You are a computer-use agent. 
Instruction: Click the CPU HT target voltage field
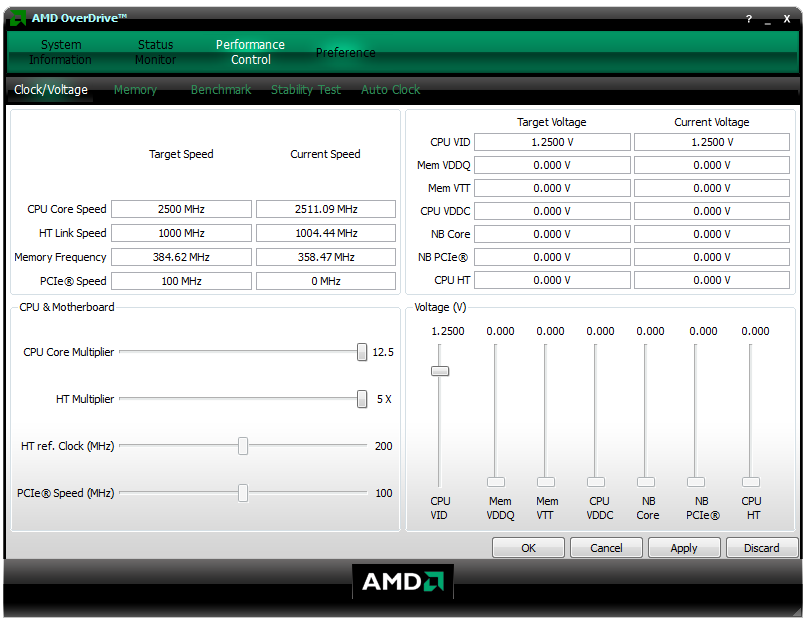pyautogui.click(x=552, y=280)
